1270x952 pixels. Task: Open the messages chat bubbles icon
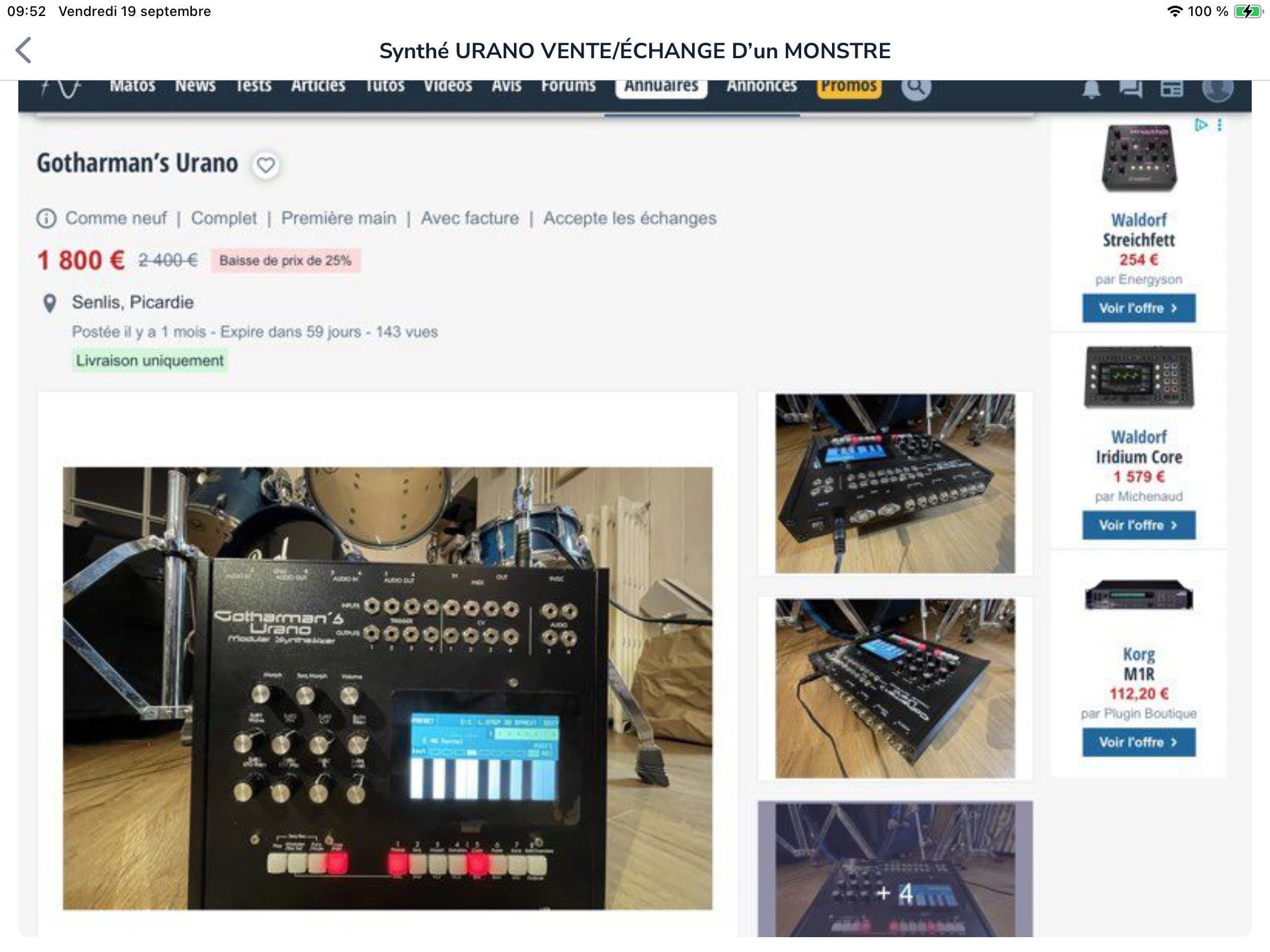pyautogui.click(x=1131, y=89)
